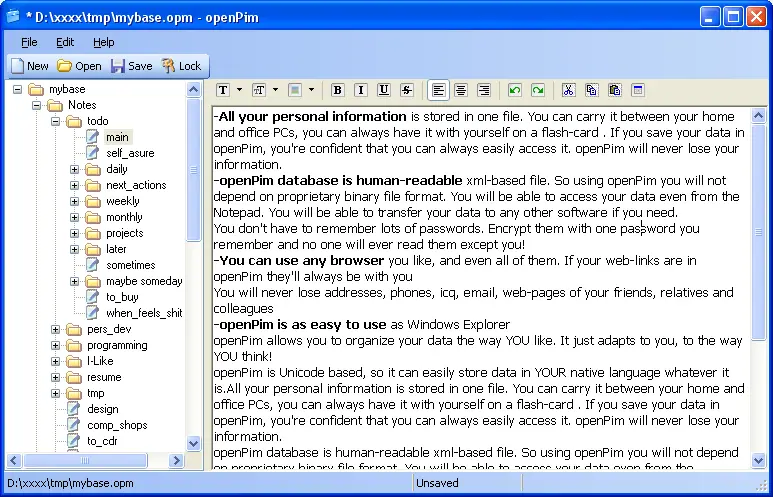
Task: Click the text color swatch
Action: (295, 90)
